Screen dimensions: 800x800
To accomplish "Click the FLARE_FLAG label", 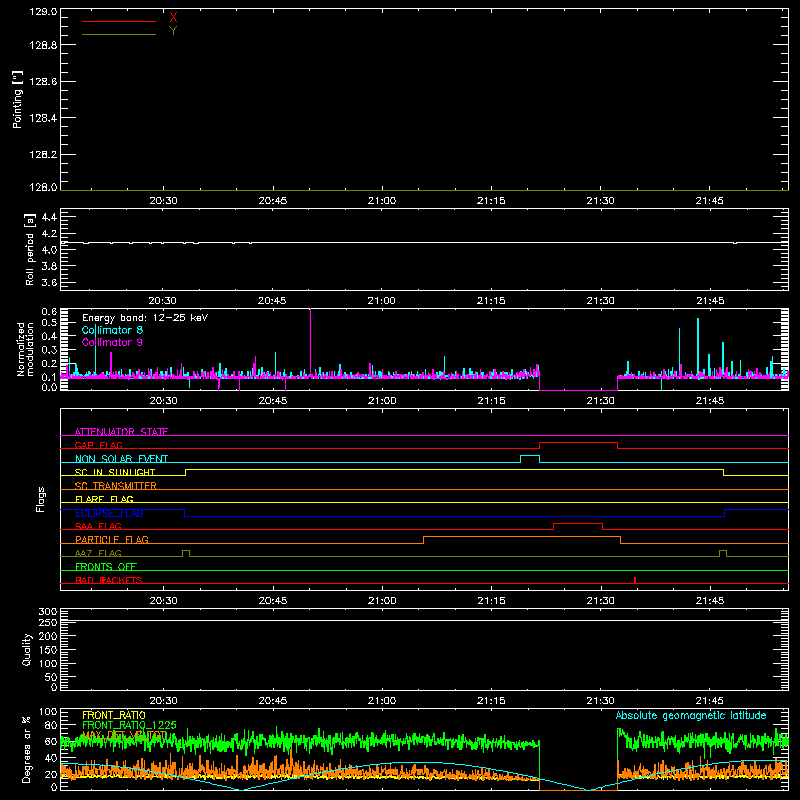I will (x=104, y=499).
